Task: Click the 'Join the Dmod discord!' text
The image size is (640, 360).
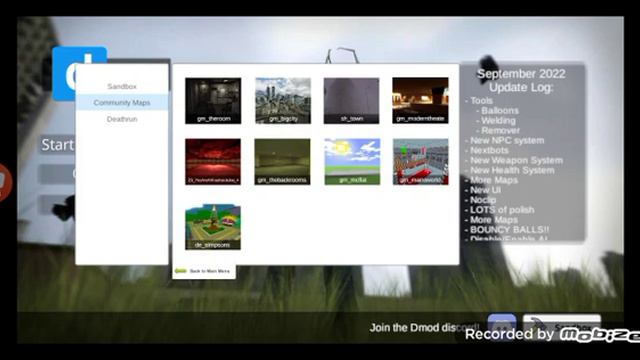Action: (x=424, y=327)
